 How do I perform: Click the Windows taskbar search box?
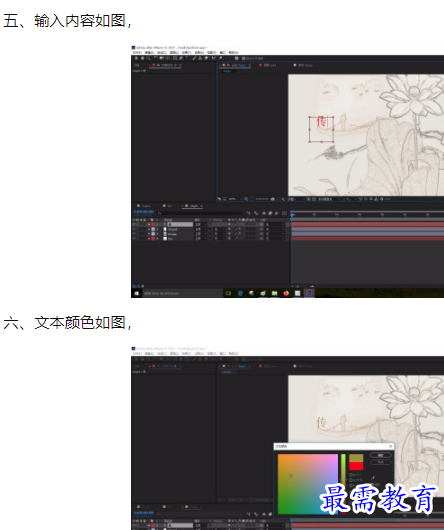tap(183, 293)
